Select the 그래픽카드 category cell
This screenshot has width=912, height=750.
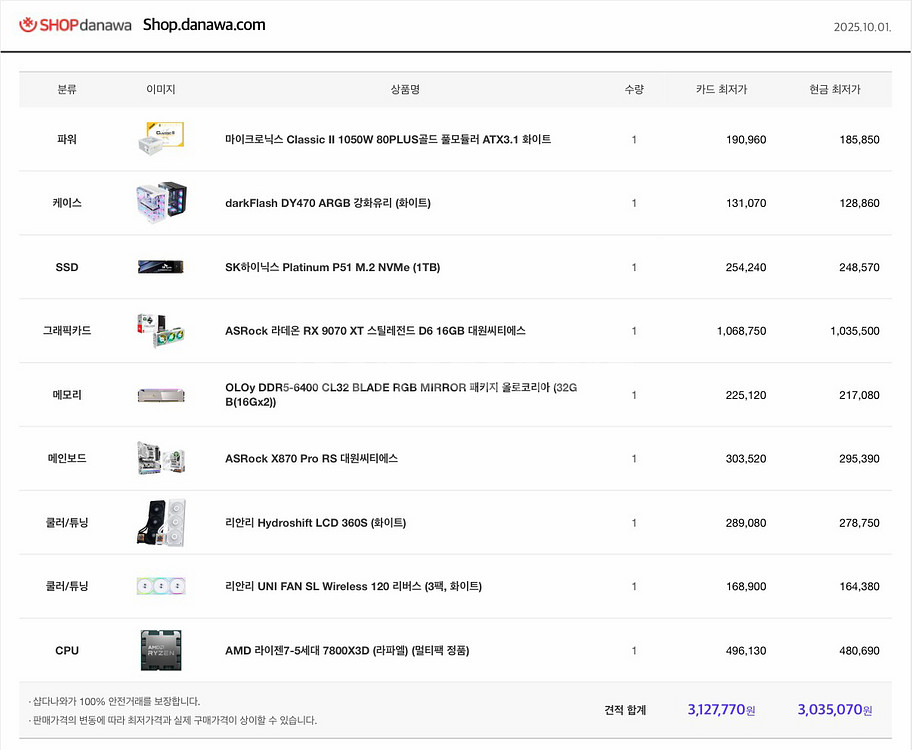(67, 330)
